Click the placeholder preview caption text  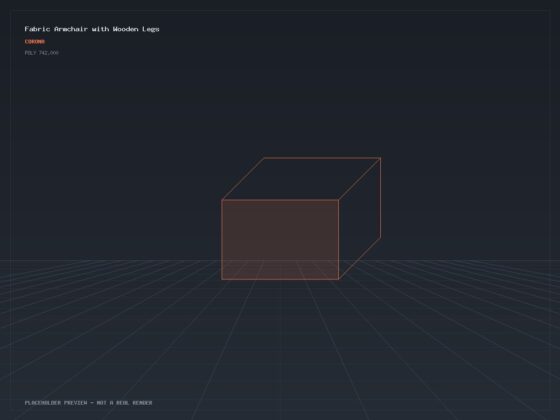pos(88,402)
